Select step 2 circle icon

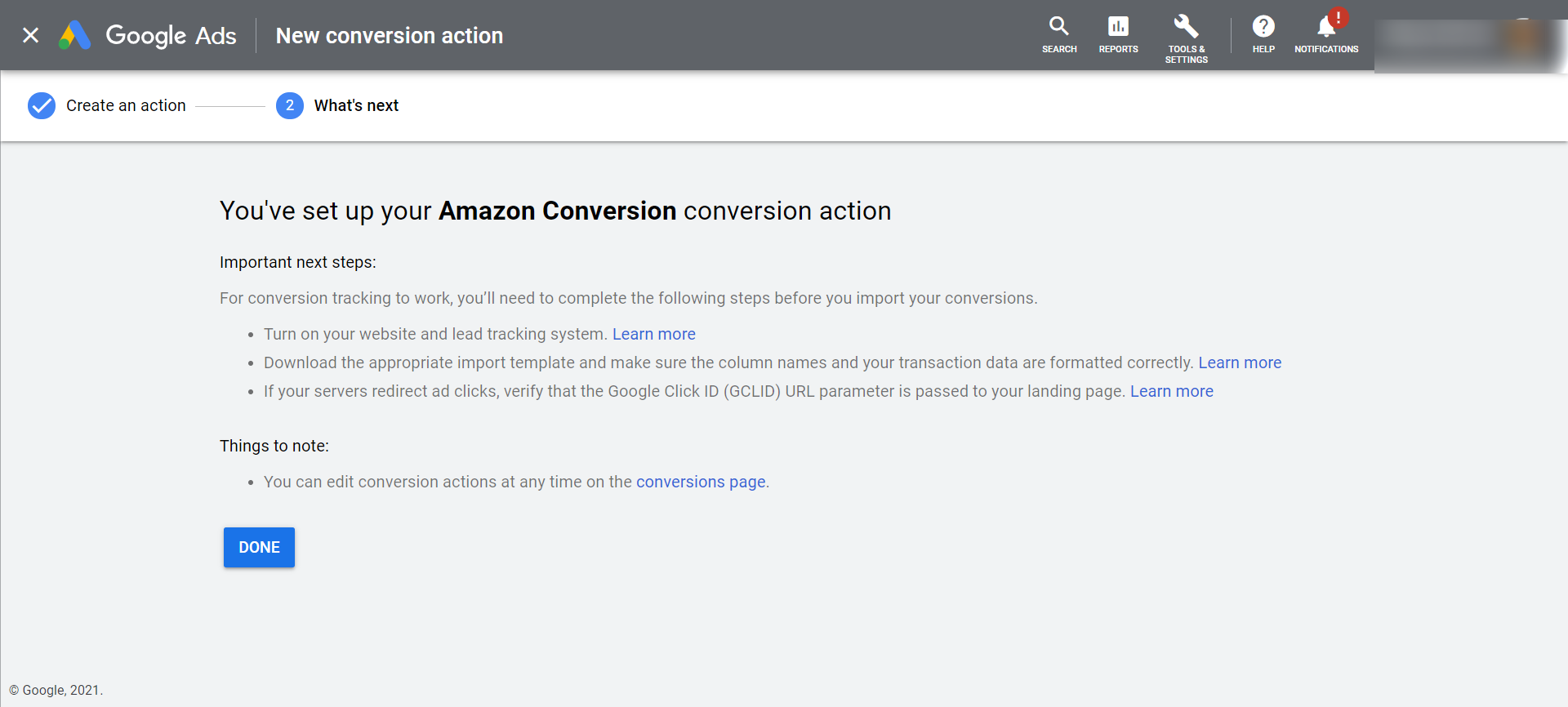[290, 105]
